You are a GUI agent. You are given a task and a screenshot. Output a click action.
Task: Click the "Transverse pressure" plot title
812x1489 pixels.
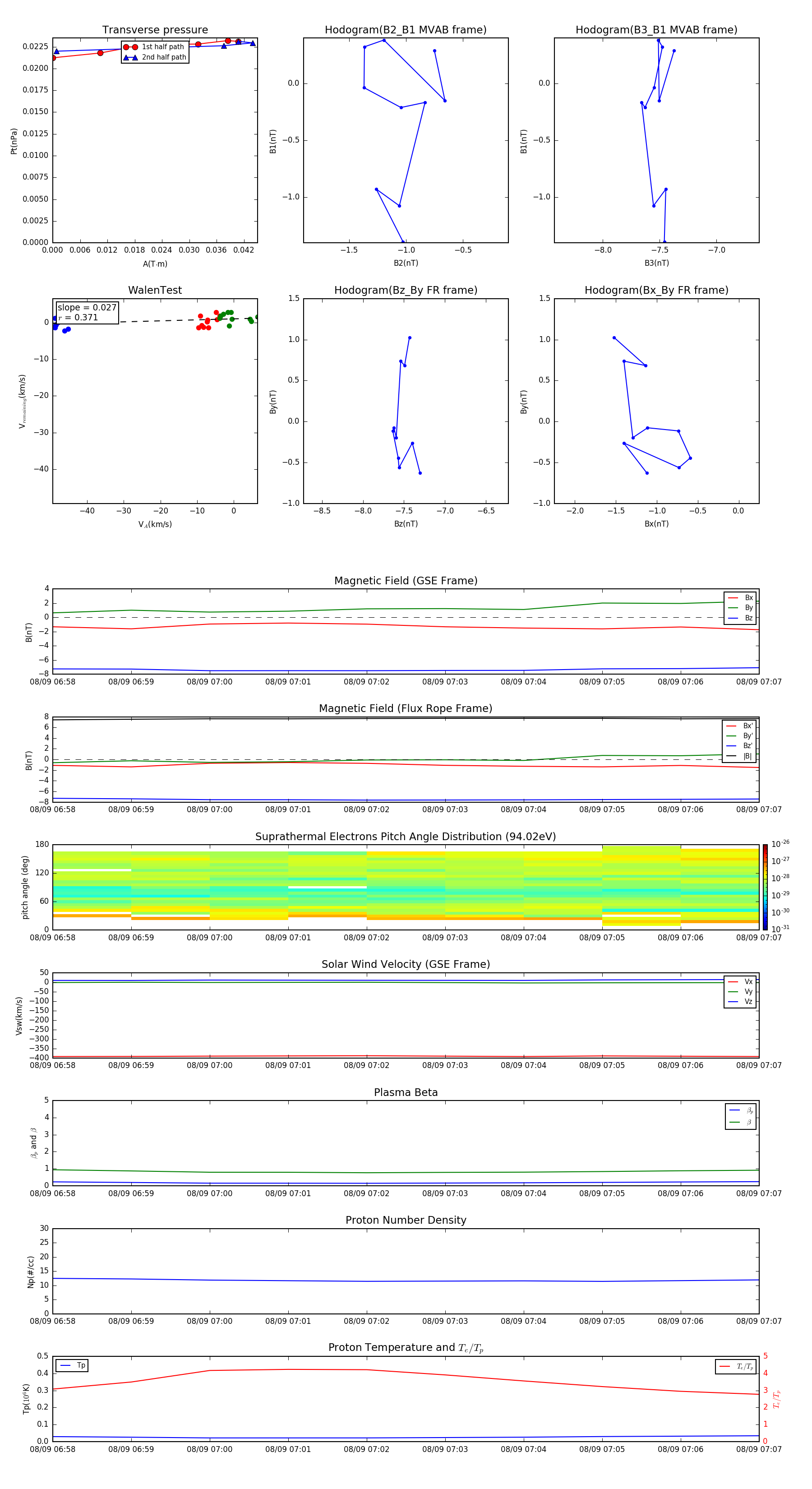[x=155, y=30]
